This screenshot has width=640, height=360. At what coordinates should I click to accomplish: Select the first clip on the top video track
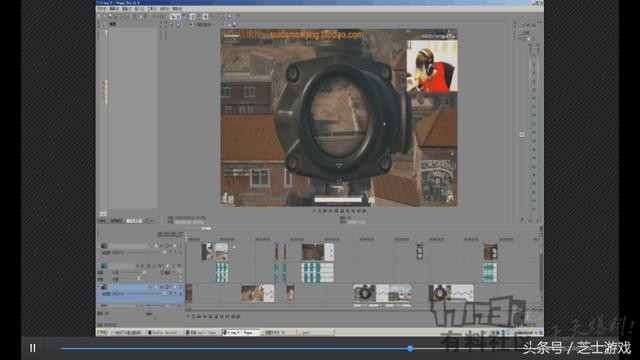click(x=207, y=252)
